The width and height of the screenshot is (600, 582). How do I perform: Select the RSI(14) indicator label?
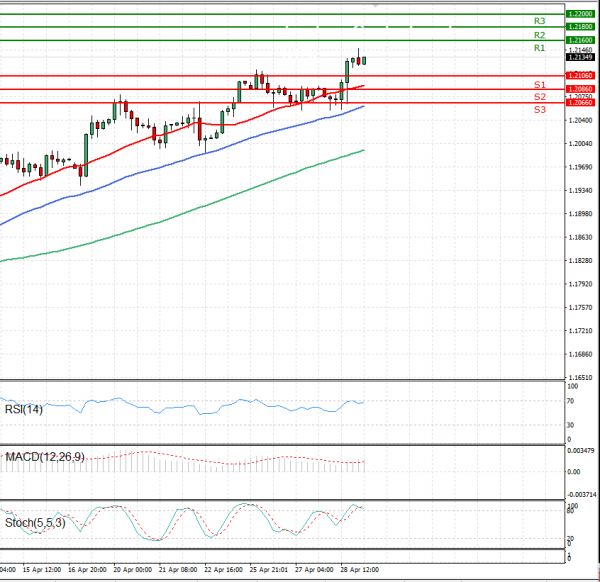point(25,409)
